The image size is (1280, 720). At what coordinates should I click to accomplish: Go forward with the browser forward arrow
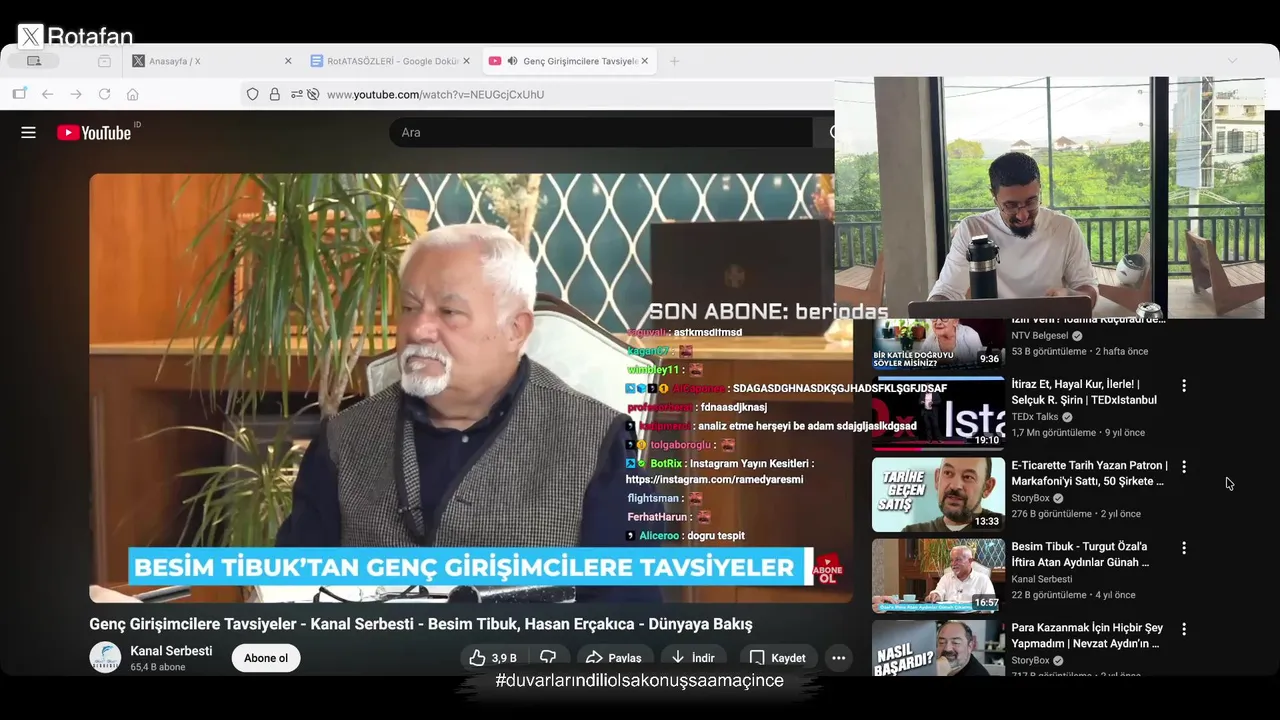coord(76,94)
